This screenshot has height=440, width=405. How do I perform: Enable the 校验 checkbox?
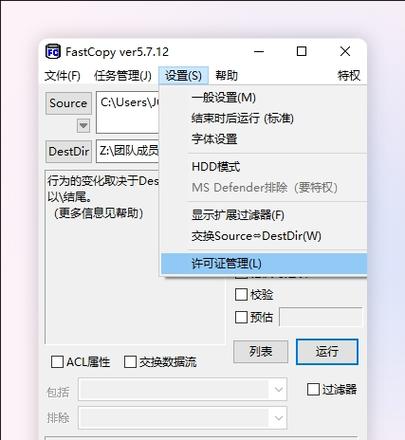click(241, 295)
